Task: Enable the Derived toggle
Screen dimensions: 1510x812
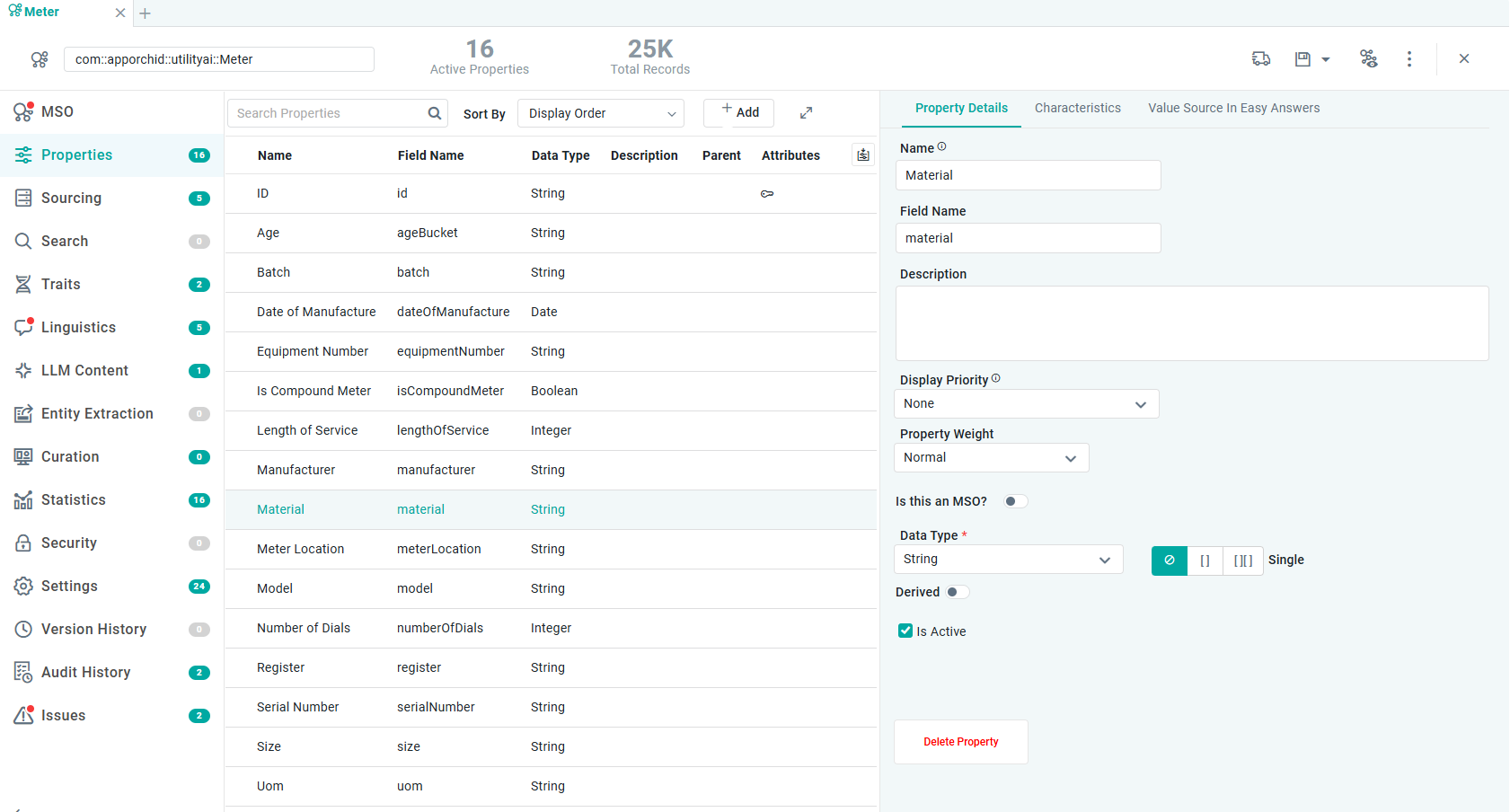Action: click(957, 592)
